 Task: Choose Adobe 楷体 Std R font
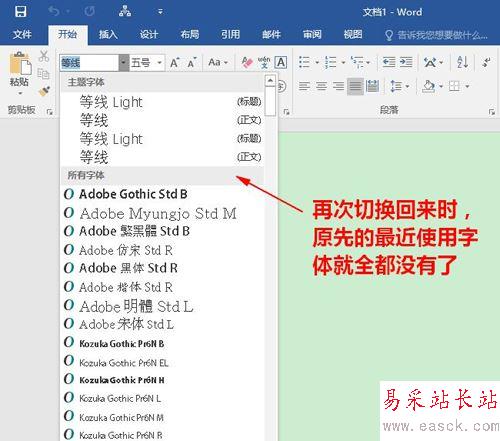click(162, 287)
